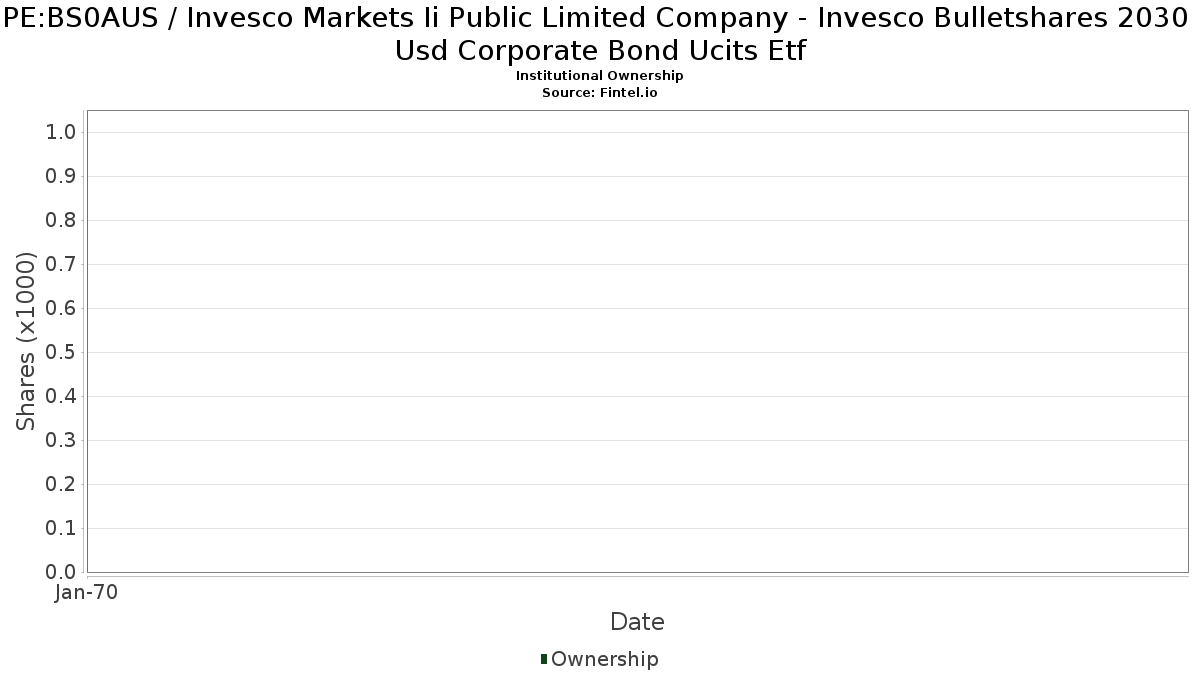Click the 0.5 y-axis tick label
The height and width of the screenshot is (675, 1200).
[62, 353]
